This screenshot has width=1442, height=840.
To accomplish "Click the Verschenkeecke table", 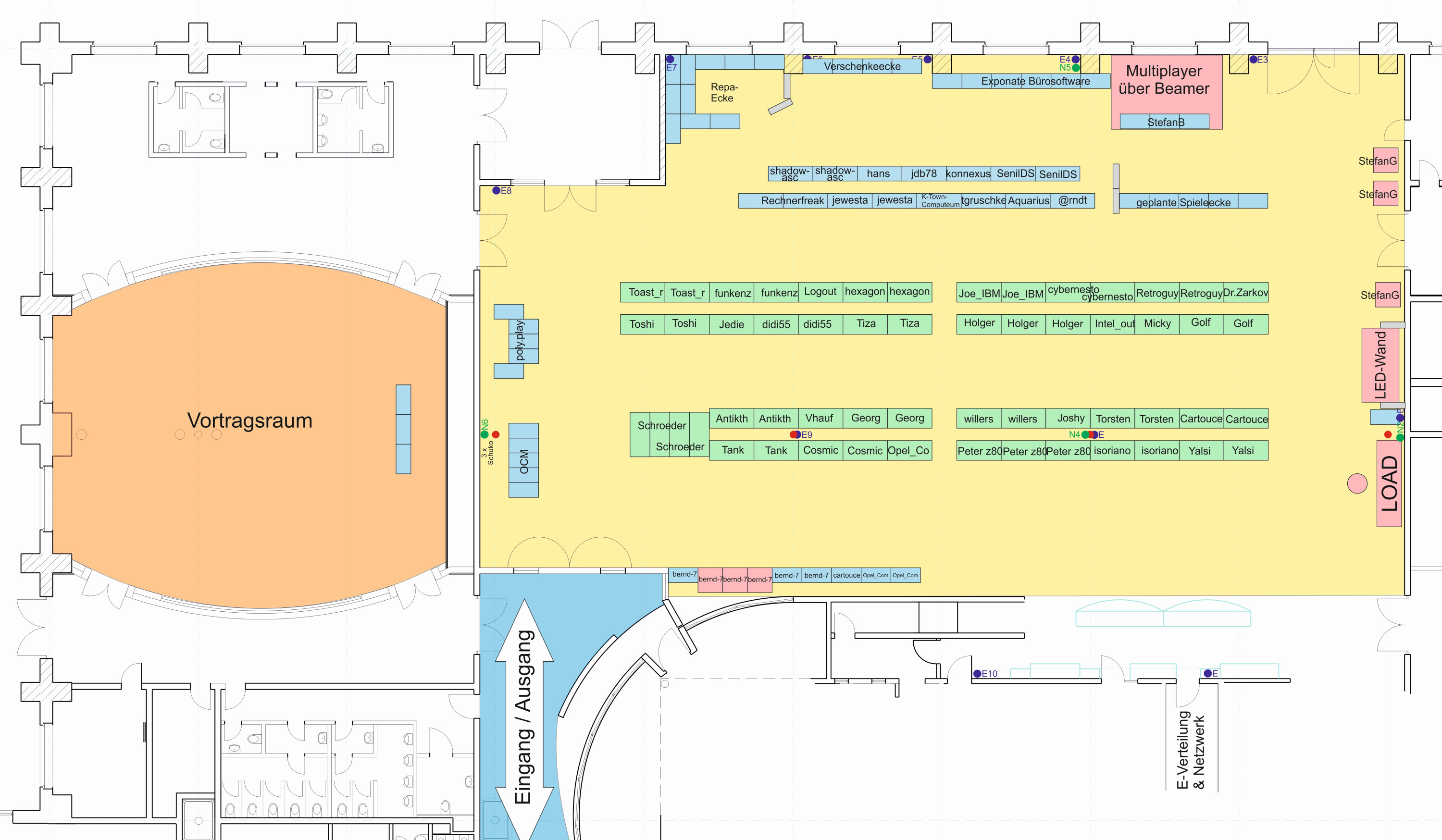I will point(862,66).
